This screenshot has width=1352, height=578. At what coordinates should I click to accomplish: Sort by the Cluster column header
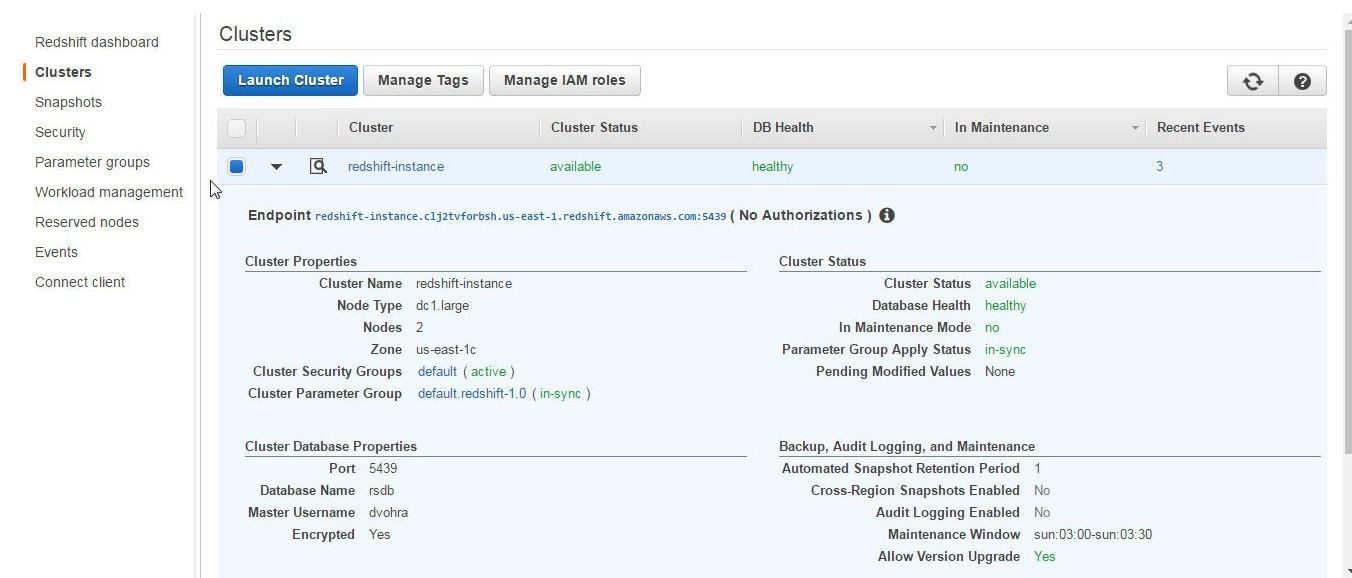tap(371, 128)
